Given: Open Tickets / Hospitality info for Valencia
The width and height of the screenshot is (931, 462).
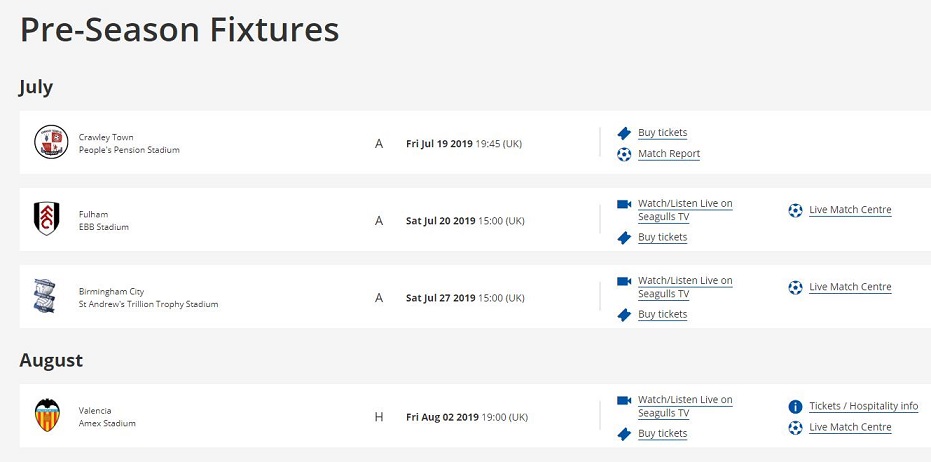Looking at the screenshot, I should [864, 406].
